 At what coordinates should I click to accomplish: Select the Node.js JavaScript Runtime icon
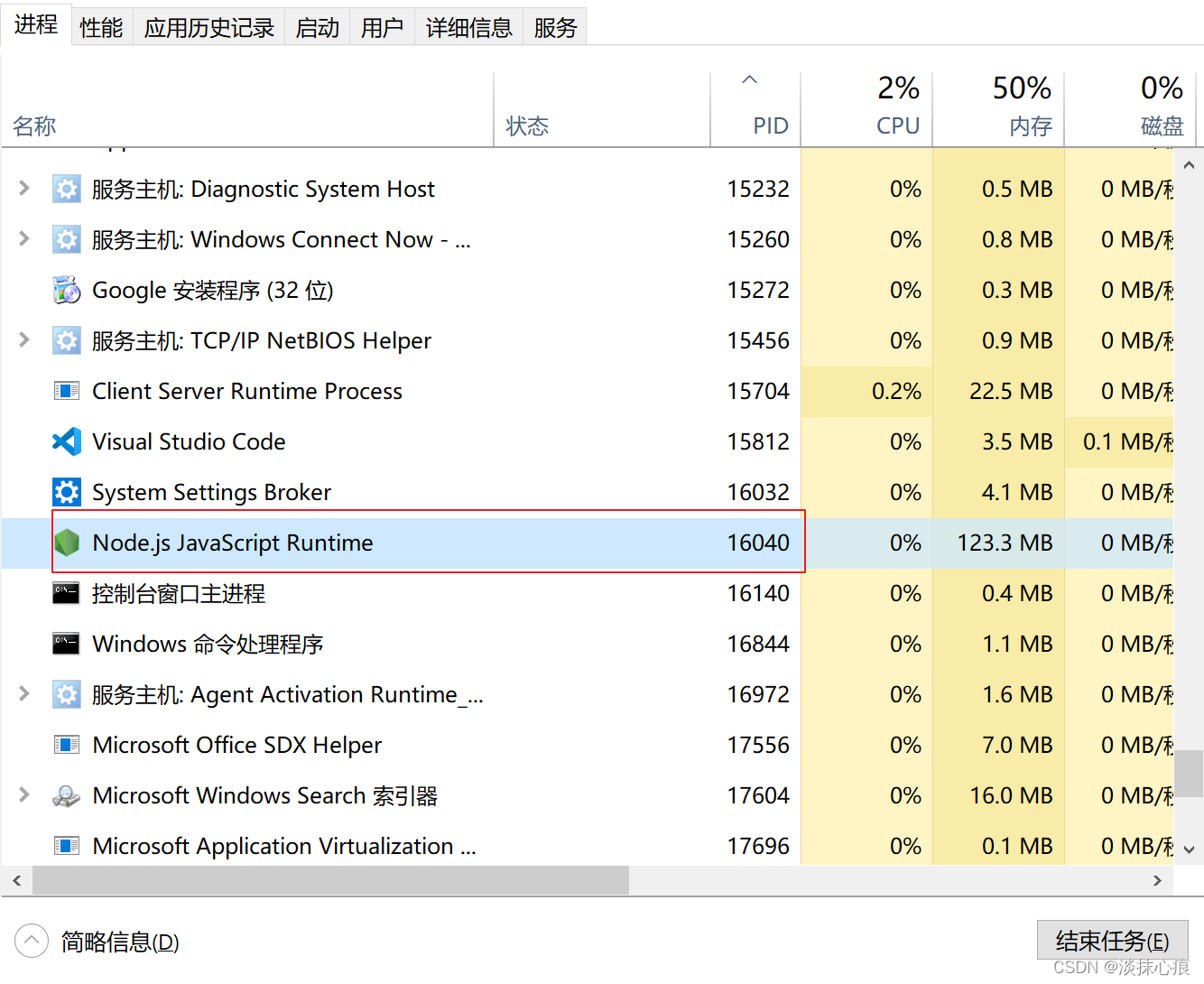pos(67,543)
